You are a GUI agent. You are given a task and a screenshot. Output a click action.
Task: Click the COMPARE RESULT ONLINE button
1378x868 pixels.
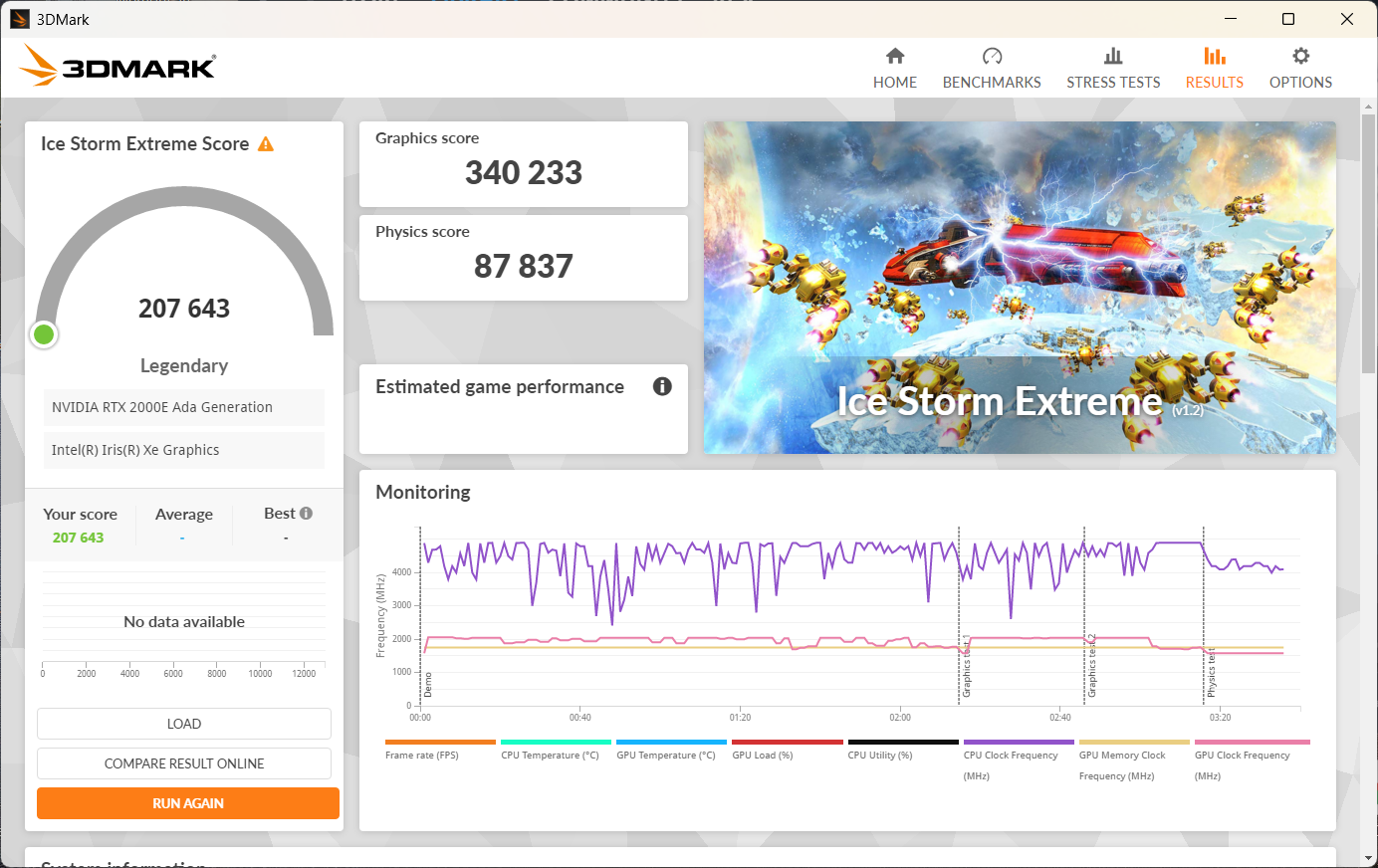click(184, 763)
